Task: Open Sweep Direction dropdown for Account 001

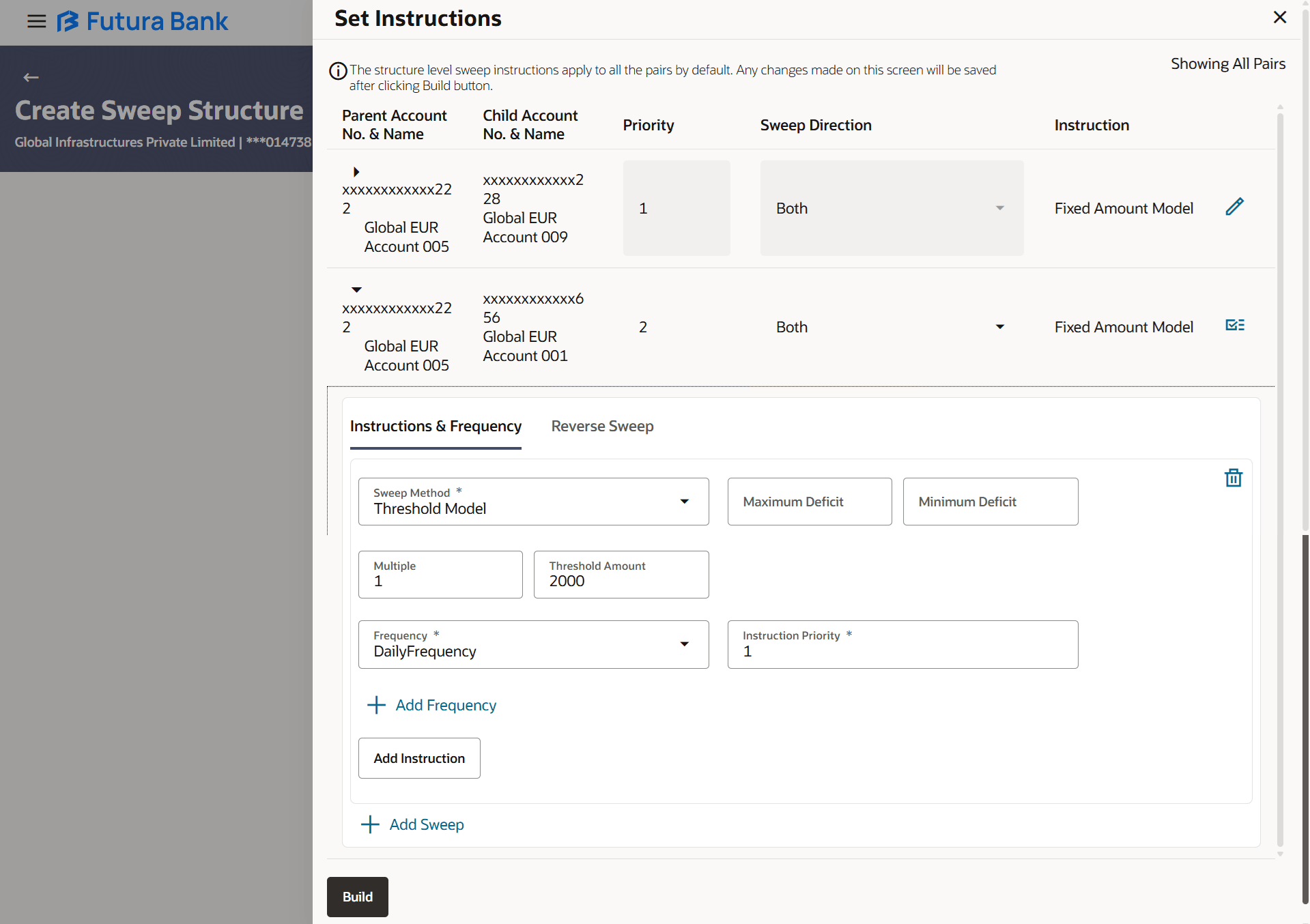Action: (999, 327)
